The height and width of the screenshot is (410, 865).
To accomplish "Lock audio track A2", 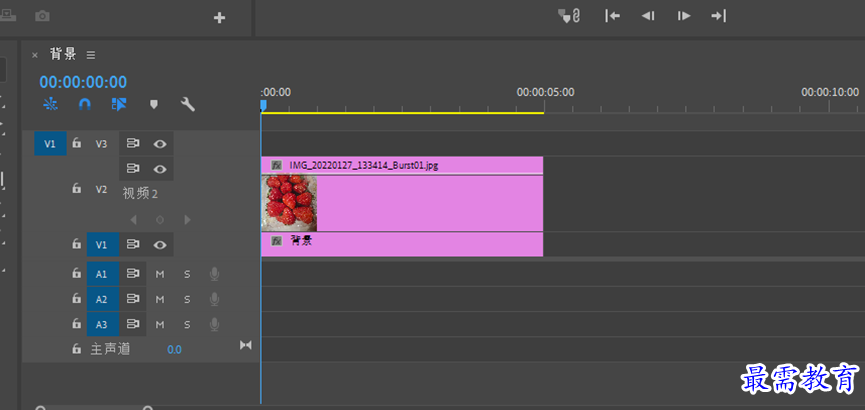I will coord(77,299).
